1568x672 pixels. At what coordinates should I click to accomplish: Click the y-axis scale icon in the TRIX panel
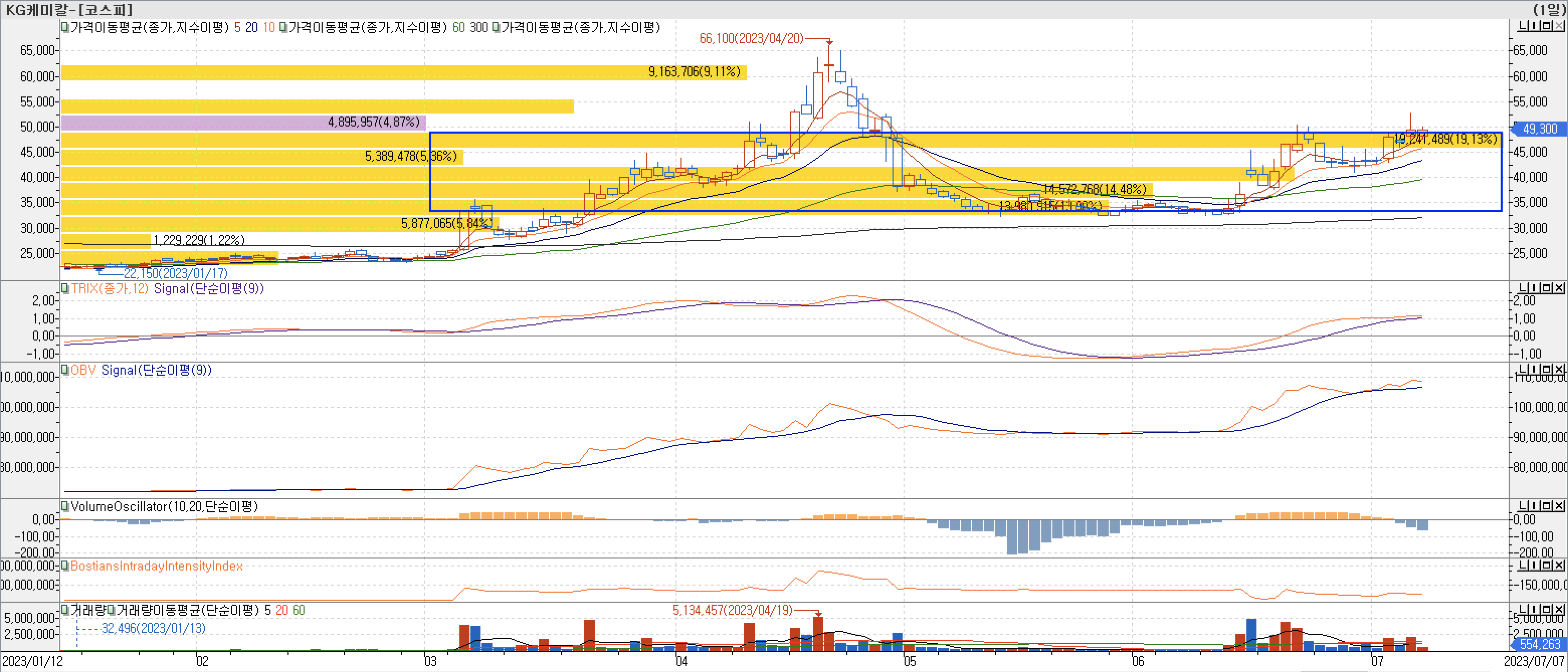click(x=1523, y=288)
